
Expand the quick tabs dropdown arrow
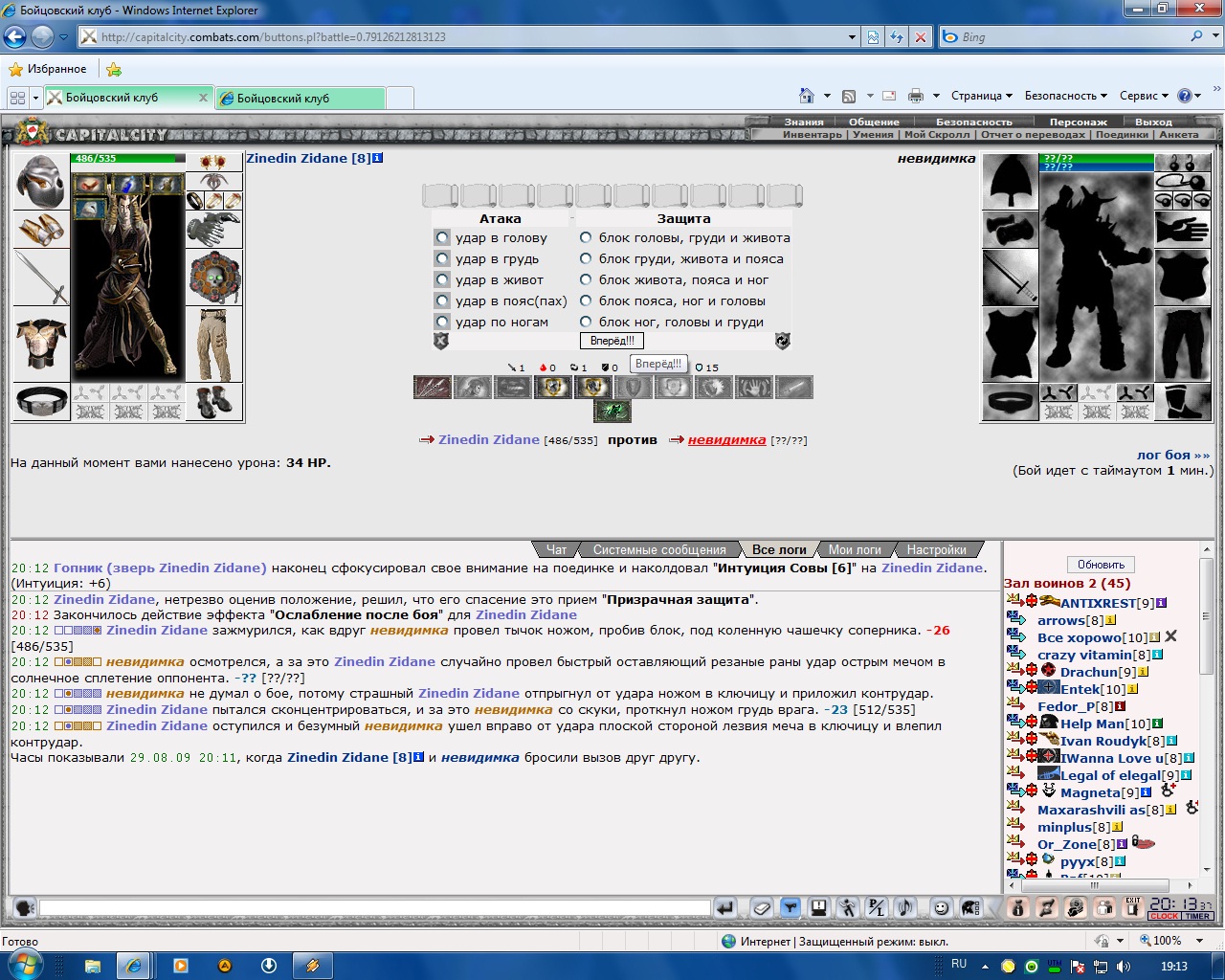click(35, 98)
